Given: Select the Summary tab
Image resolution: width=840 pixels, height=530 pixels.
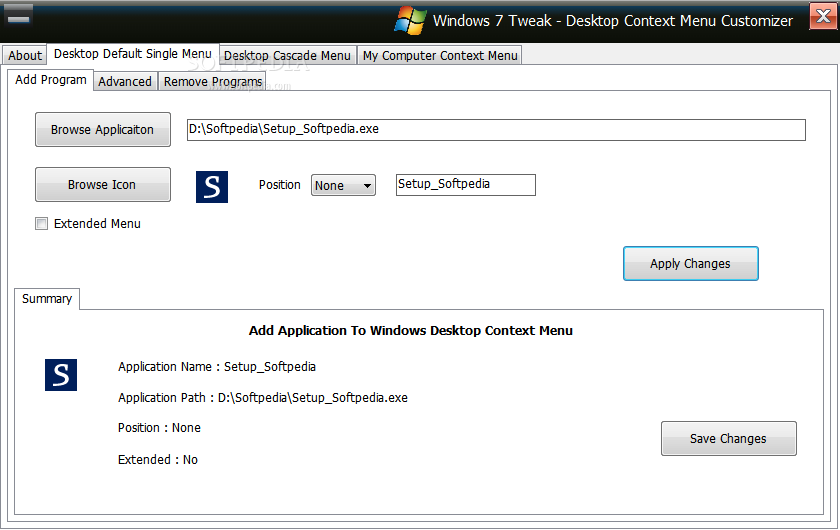Looking at the screenshot, I should 47,299.
